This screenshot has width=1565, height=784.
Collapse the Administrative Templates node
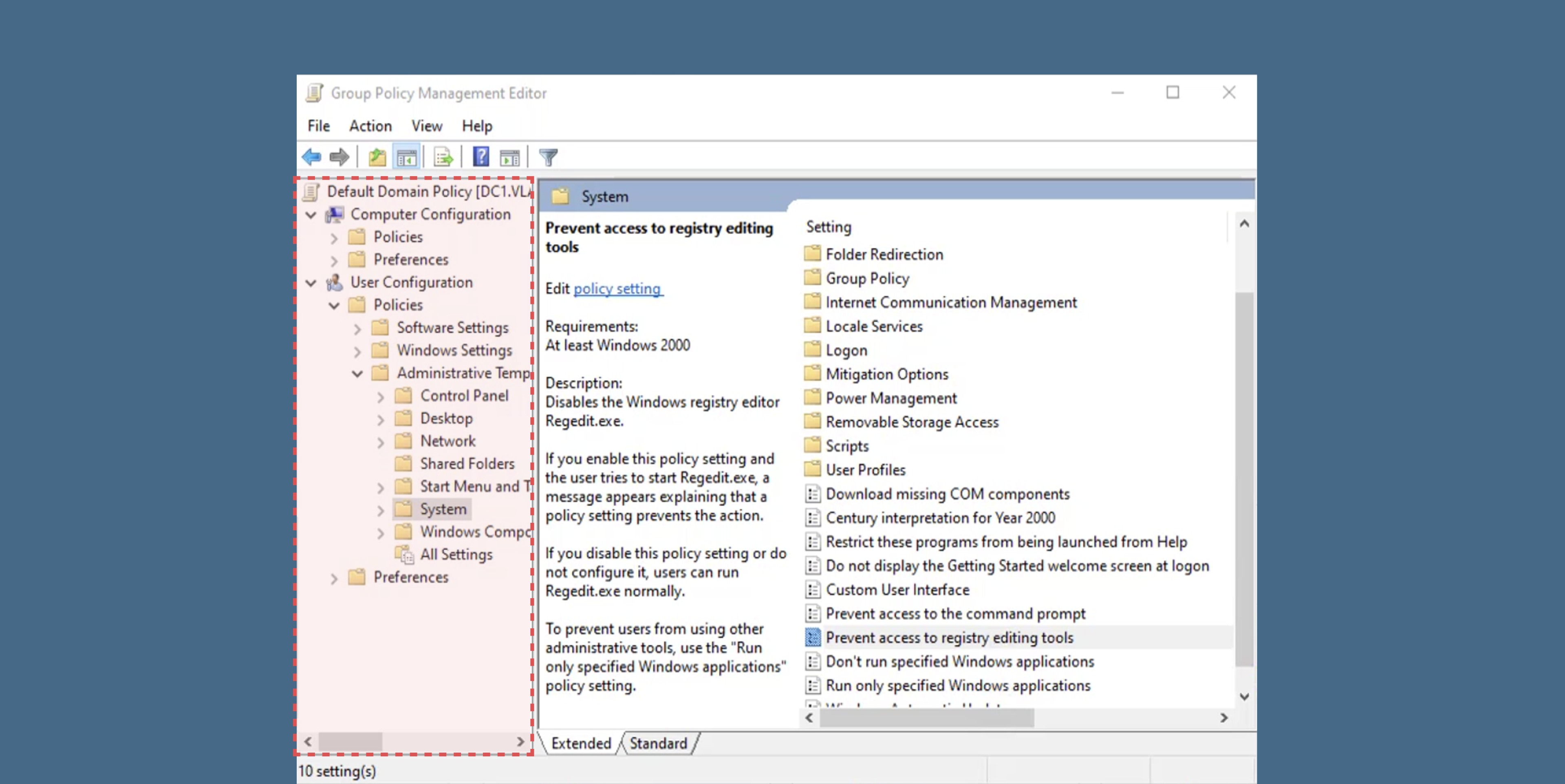pos(357,374)
